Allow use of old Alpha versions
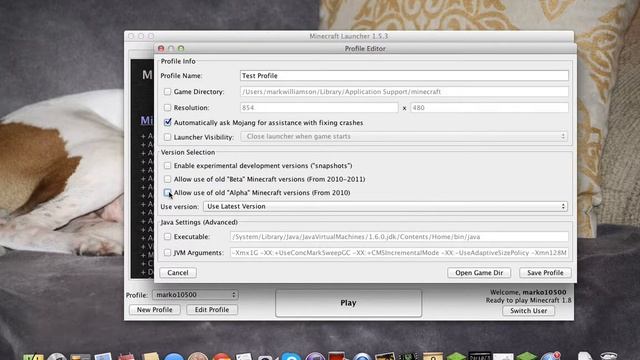640x360 pixels. tap(167, 192)
